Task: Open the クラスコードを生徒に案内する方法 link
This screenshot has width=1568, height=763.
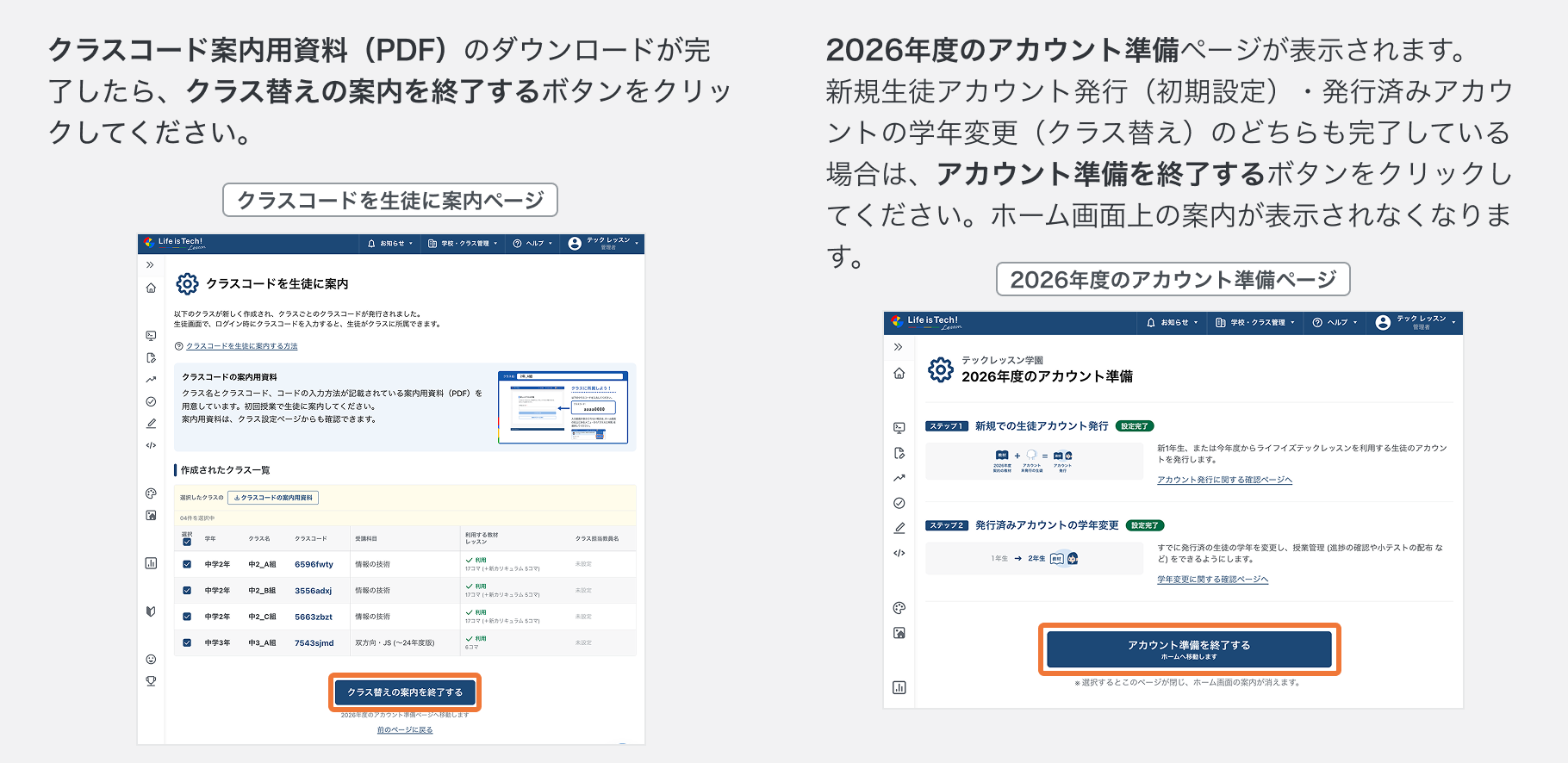Action: click(242, 346)
